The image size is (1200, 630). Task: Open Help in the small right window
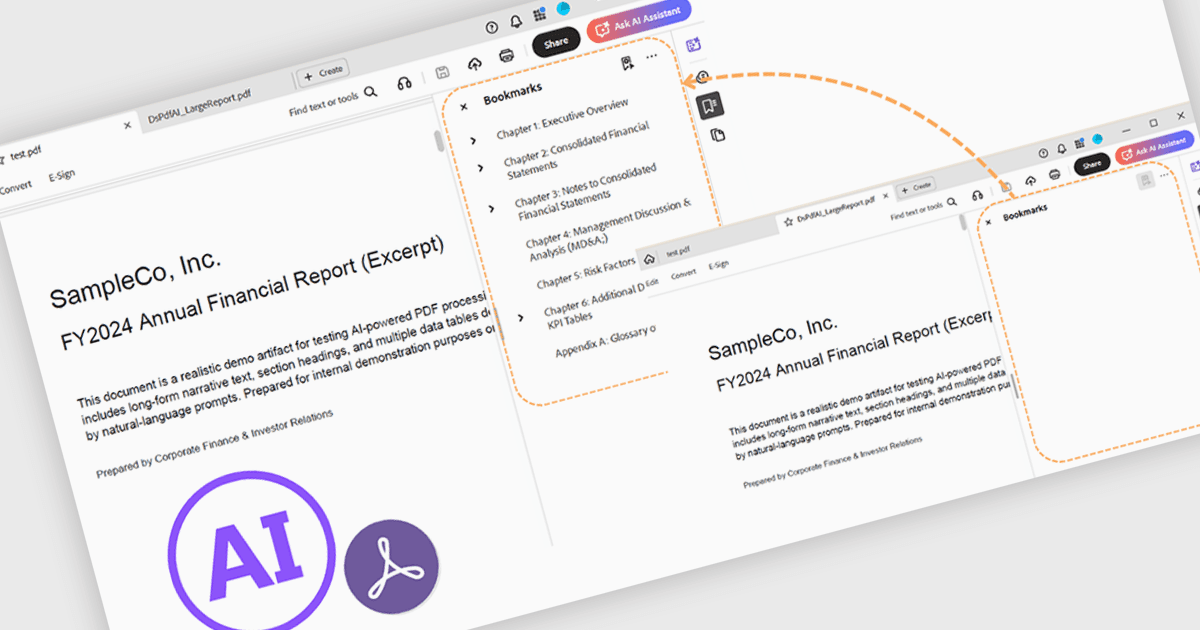pos(1043,153)
